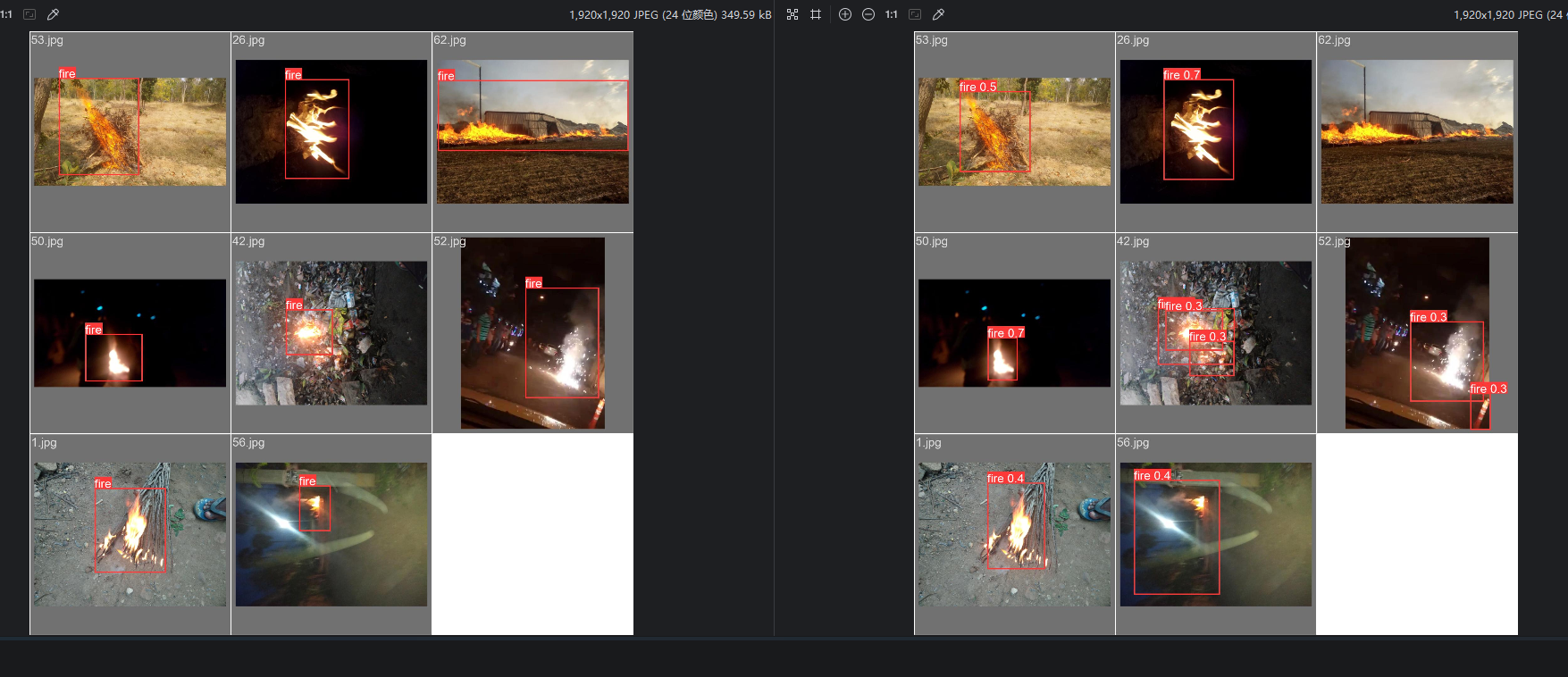
Task: Select the 56.jpg image in left viewer
Action: pos(331,534)
